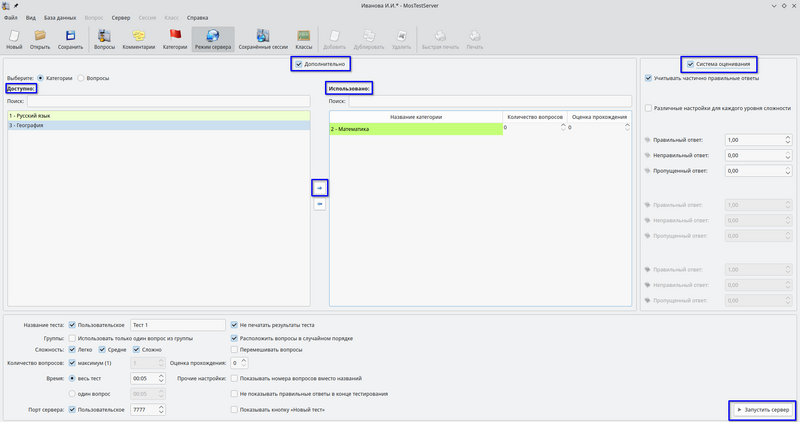Open Категории with the red flag icon

175,39
